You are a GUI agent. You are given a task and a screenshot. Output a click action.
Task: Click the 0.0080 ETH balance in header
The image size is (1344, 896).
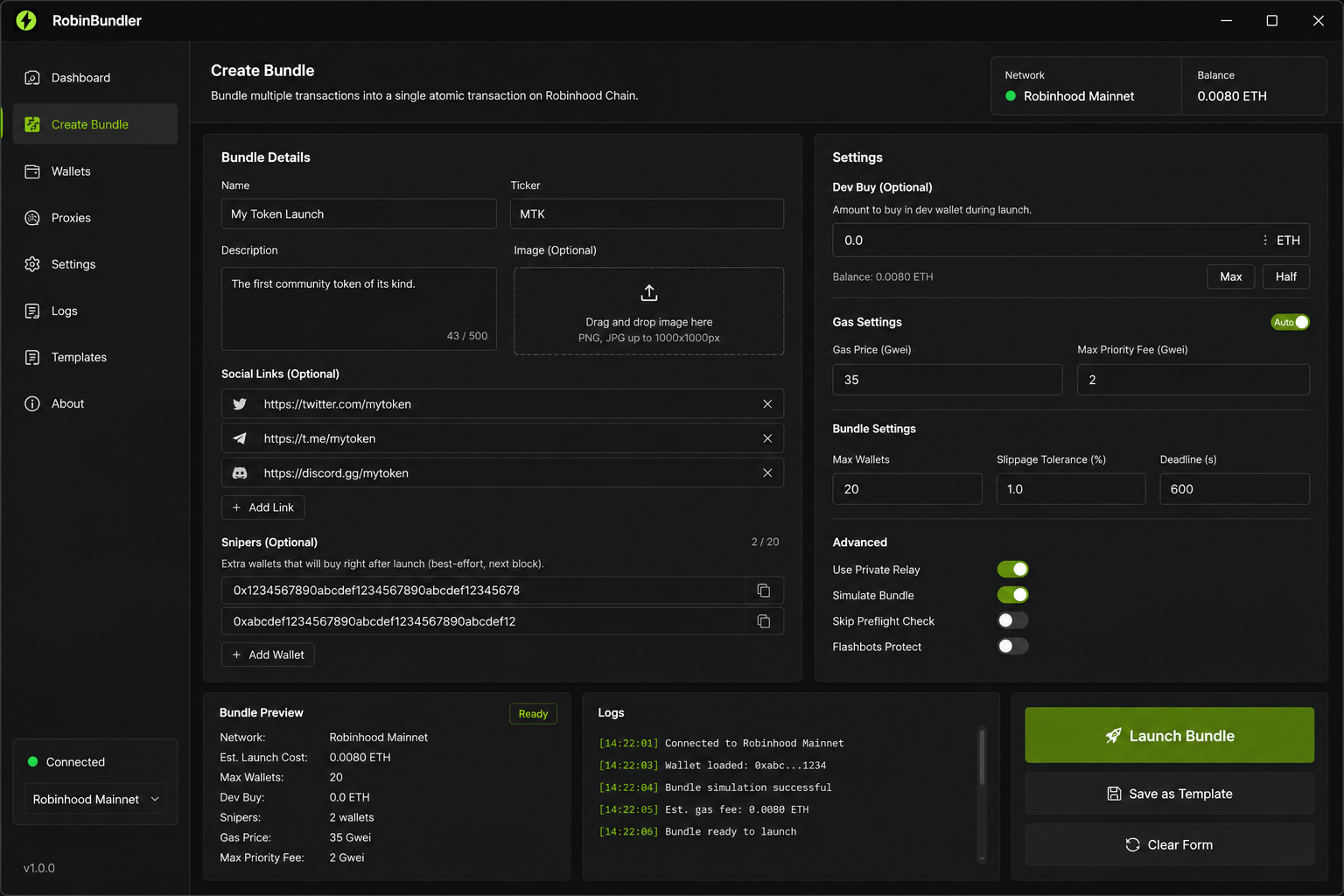coord(1232,96)
